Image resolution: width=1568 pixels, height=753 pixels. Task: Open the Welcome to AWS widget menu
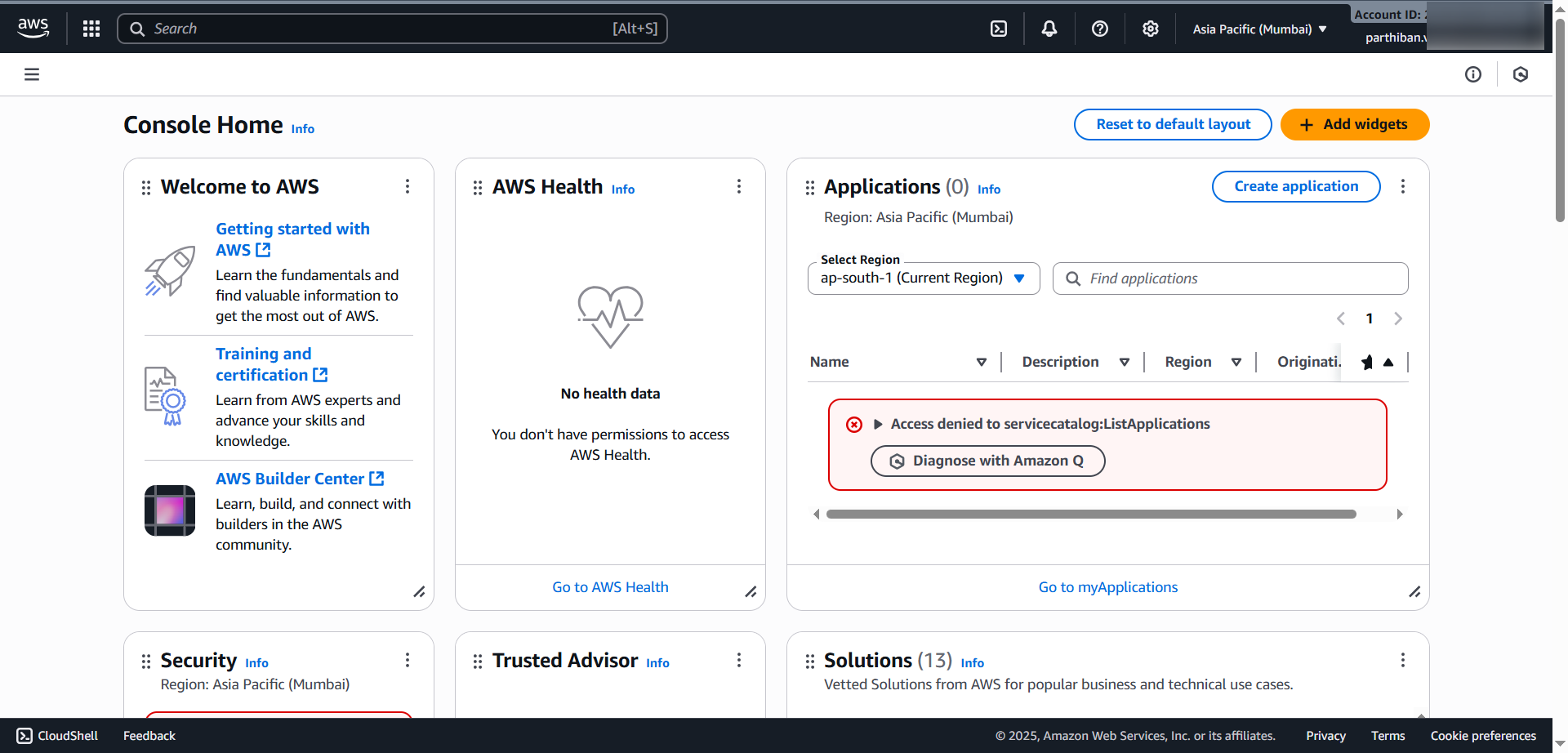408,186
